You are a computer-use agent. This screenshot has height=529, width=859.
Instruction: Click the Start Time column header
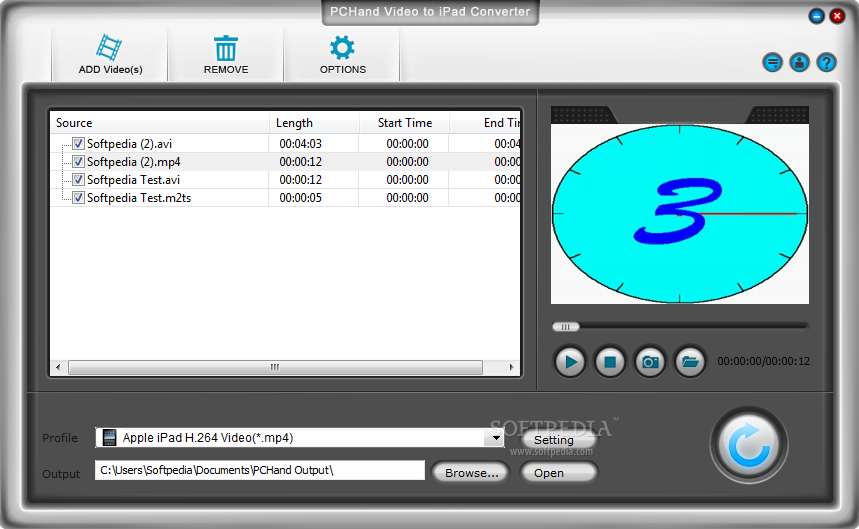(x=404, y=123)
